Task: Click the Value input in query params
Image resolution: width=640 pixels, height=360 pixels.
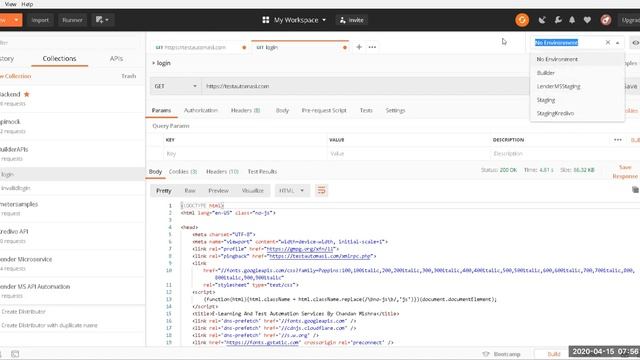Action: (x=409, y=154)
